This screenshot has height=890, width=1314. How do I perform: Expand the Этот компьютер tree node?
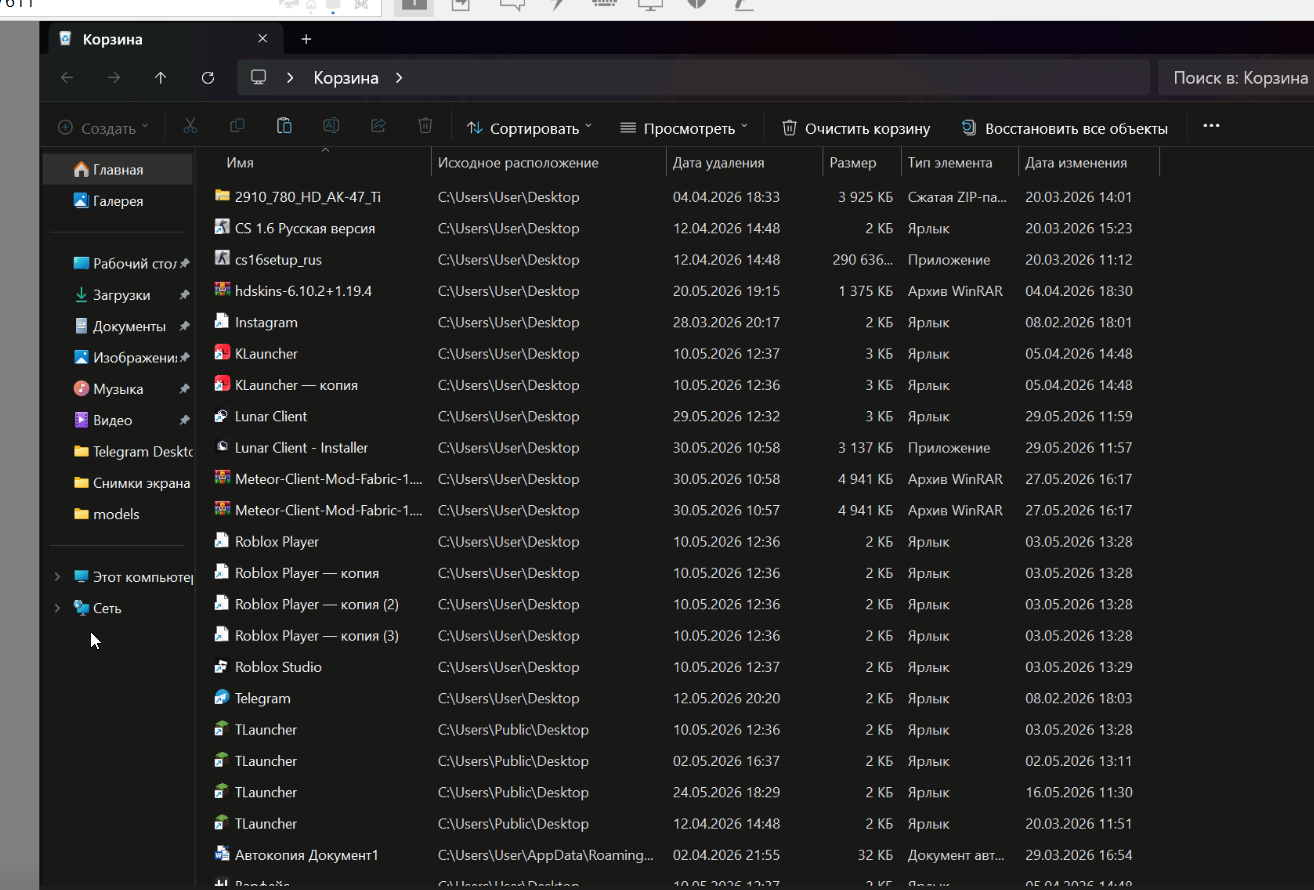pos(57,577)
